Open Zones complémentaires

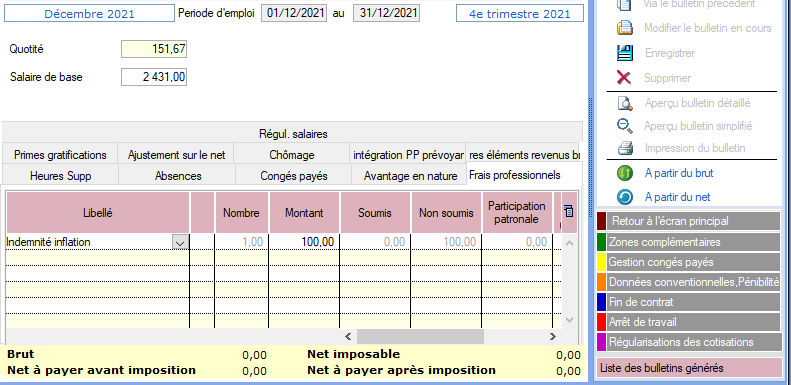coord(688,242)
